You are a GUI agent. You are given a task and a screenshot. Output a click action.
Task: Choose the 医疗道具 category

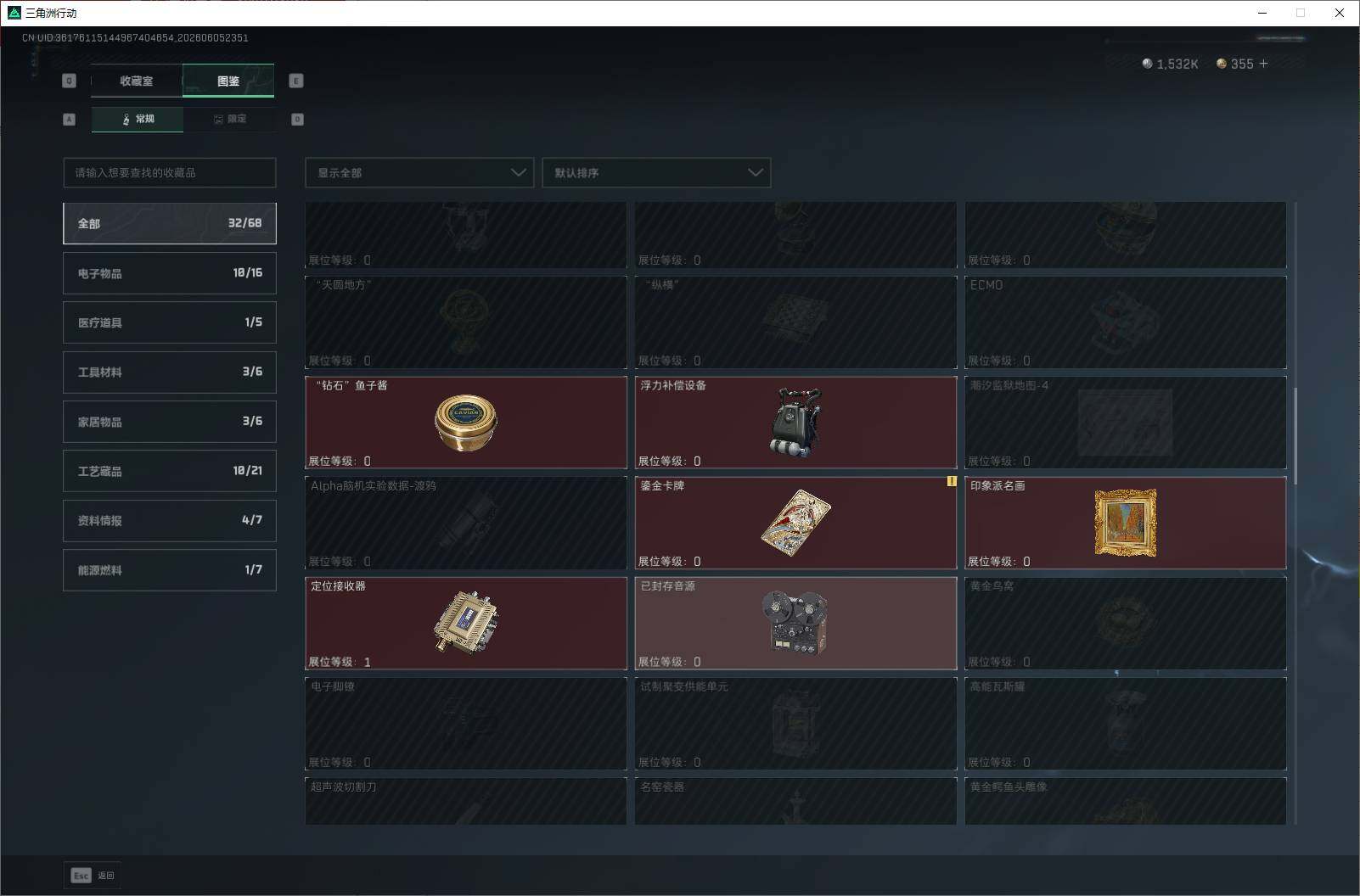170,322
